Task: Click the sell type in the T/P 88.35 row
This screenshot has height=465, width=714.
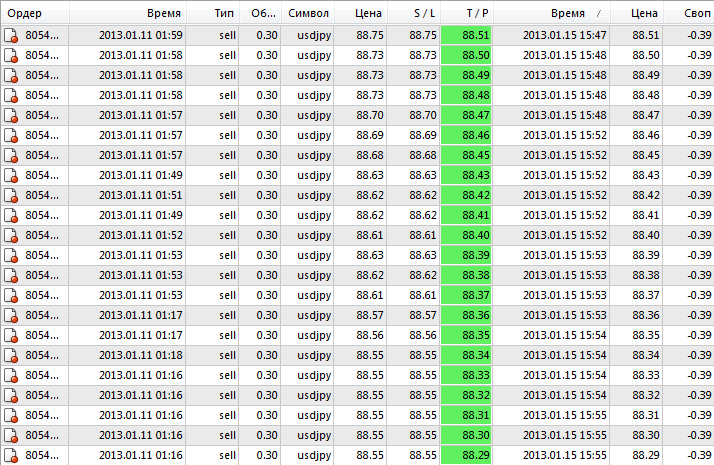Action: point(227,336)
